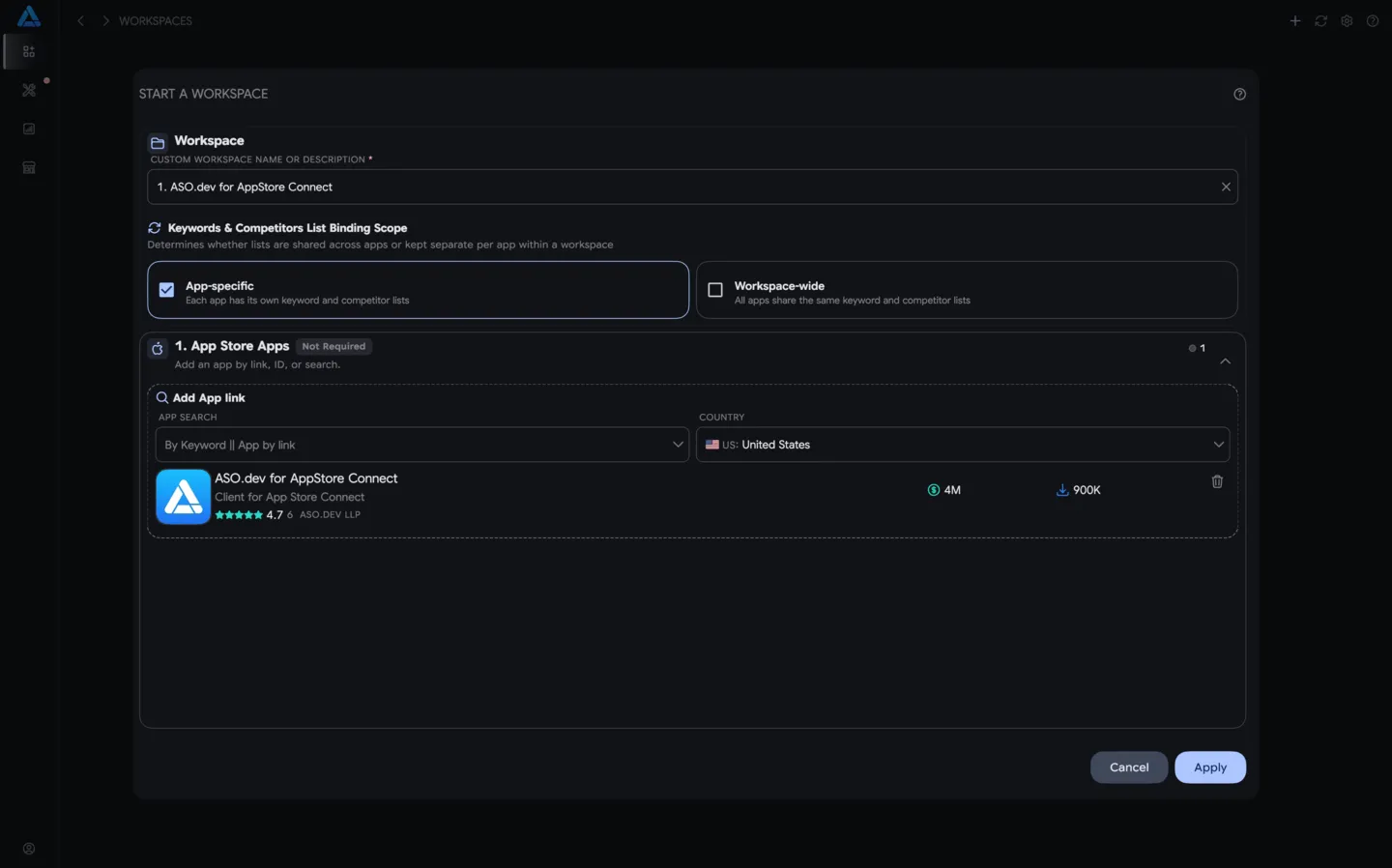Click the app count indicator showing 1
The width and height of the screenshot is (1392, 868).
point(1197,348)
